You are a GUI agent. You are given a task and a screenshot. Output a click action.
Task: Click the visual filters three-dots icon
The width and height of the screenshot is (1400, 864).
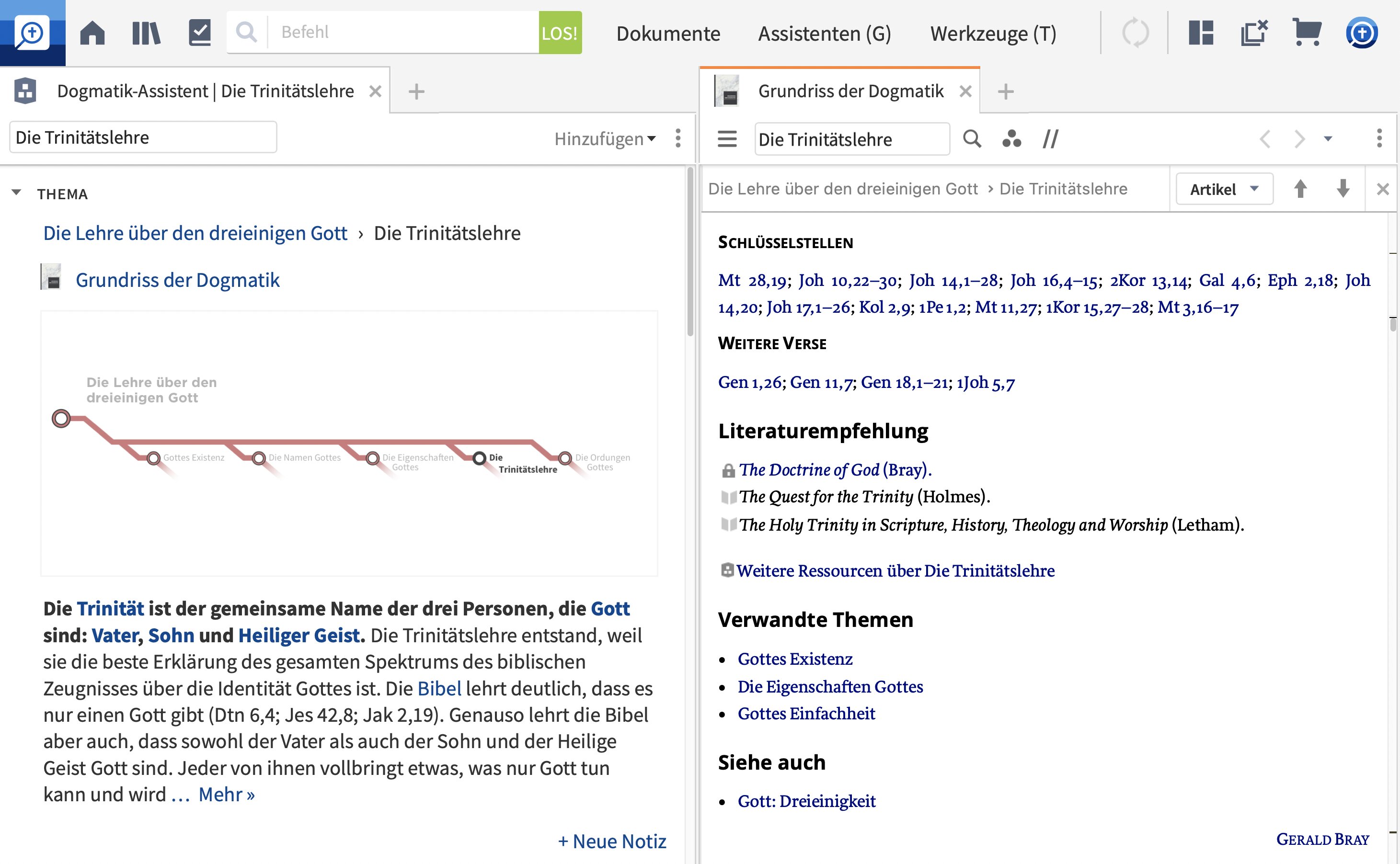(x=1011, y=139)
